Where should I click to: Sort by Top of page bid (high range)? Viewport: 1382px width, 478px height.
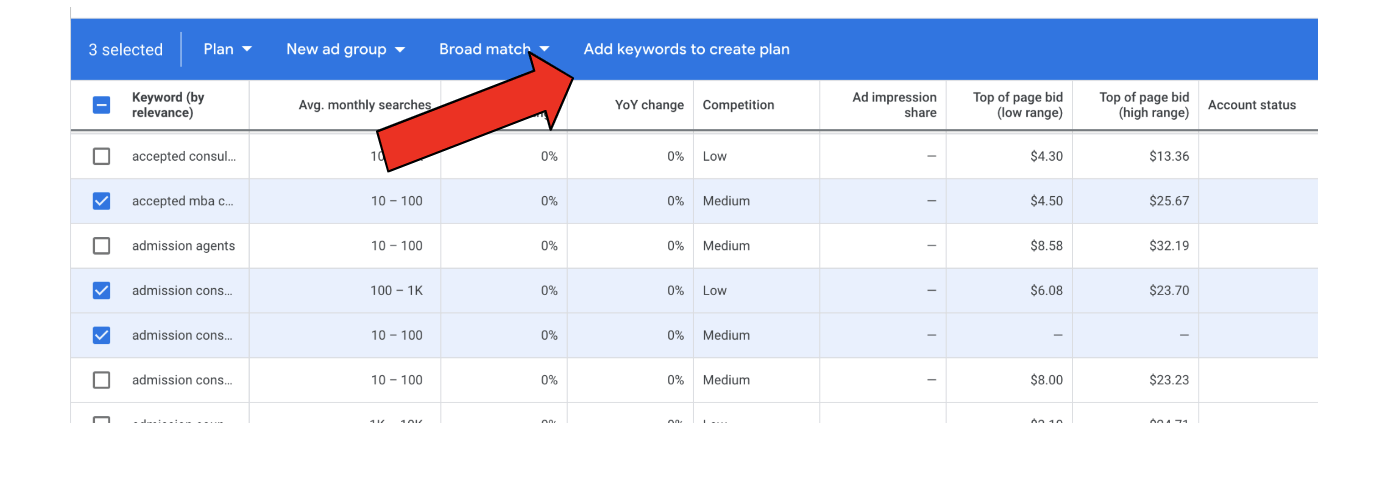tap(1144, 105)
